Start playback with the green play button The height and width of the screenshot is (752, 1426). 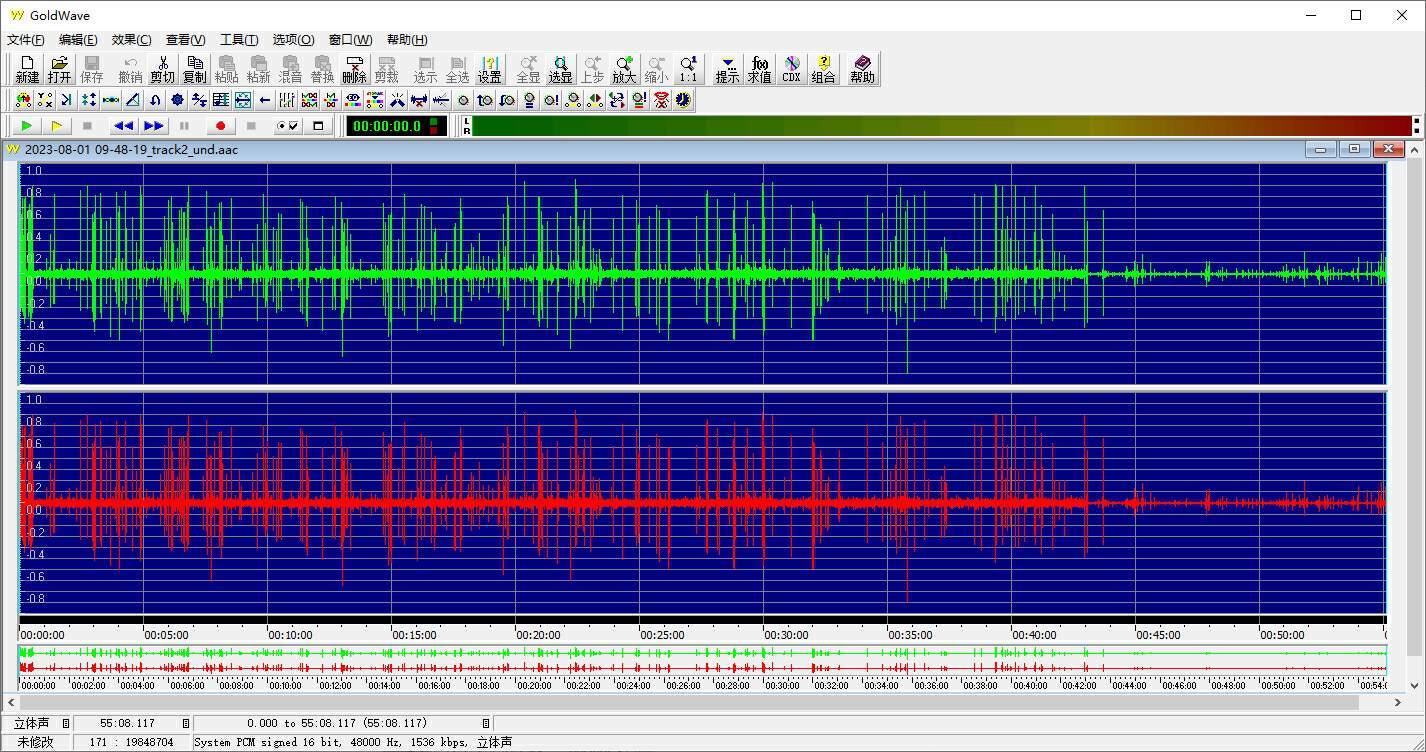(27, 126)
